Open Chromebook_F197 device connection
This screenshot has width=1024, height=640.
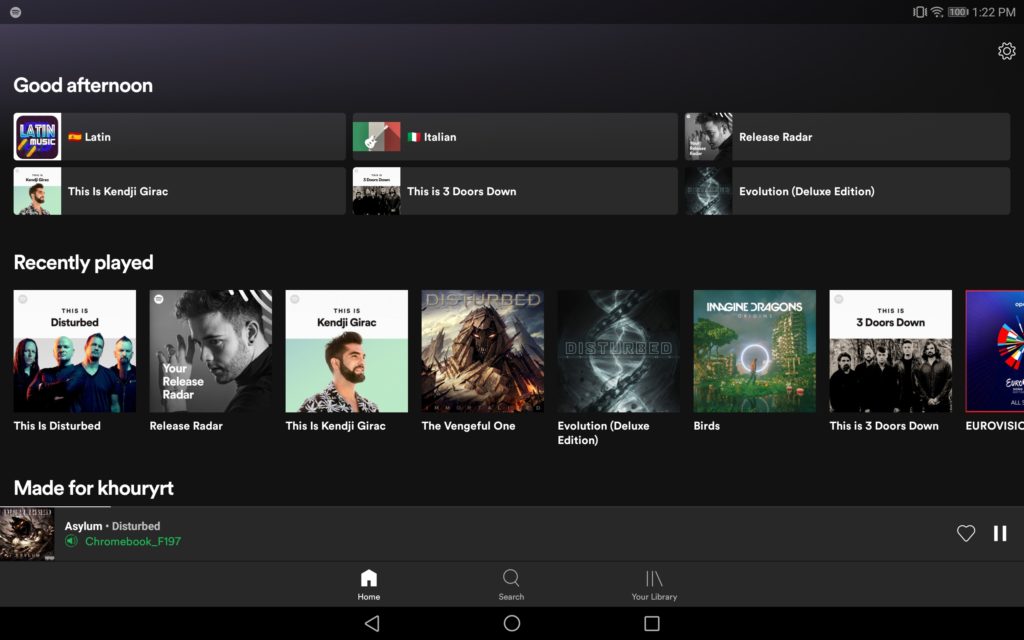[132, 542]
